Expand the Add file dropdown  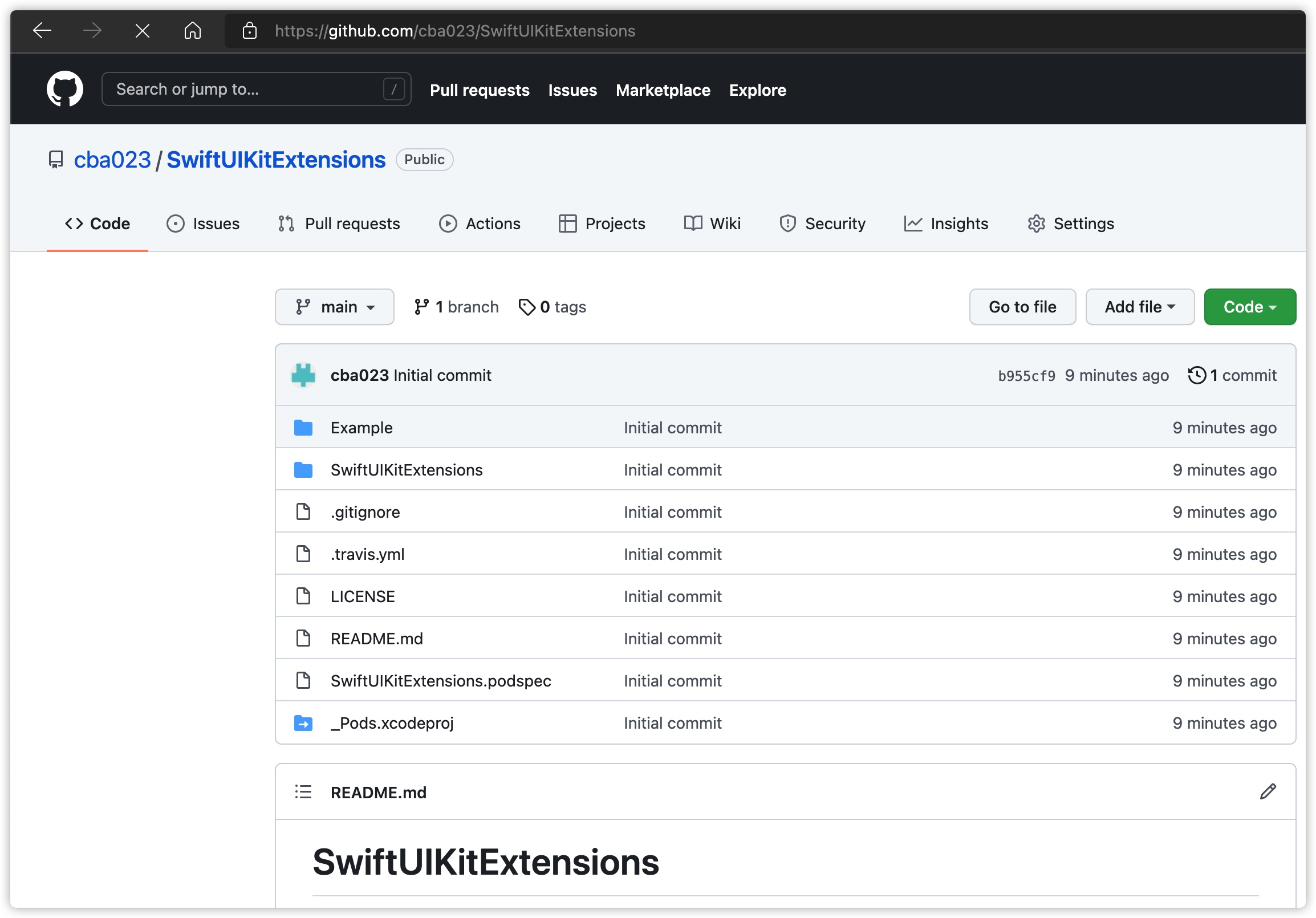[1140, 307]
